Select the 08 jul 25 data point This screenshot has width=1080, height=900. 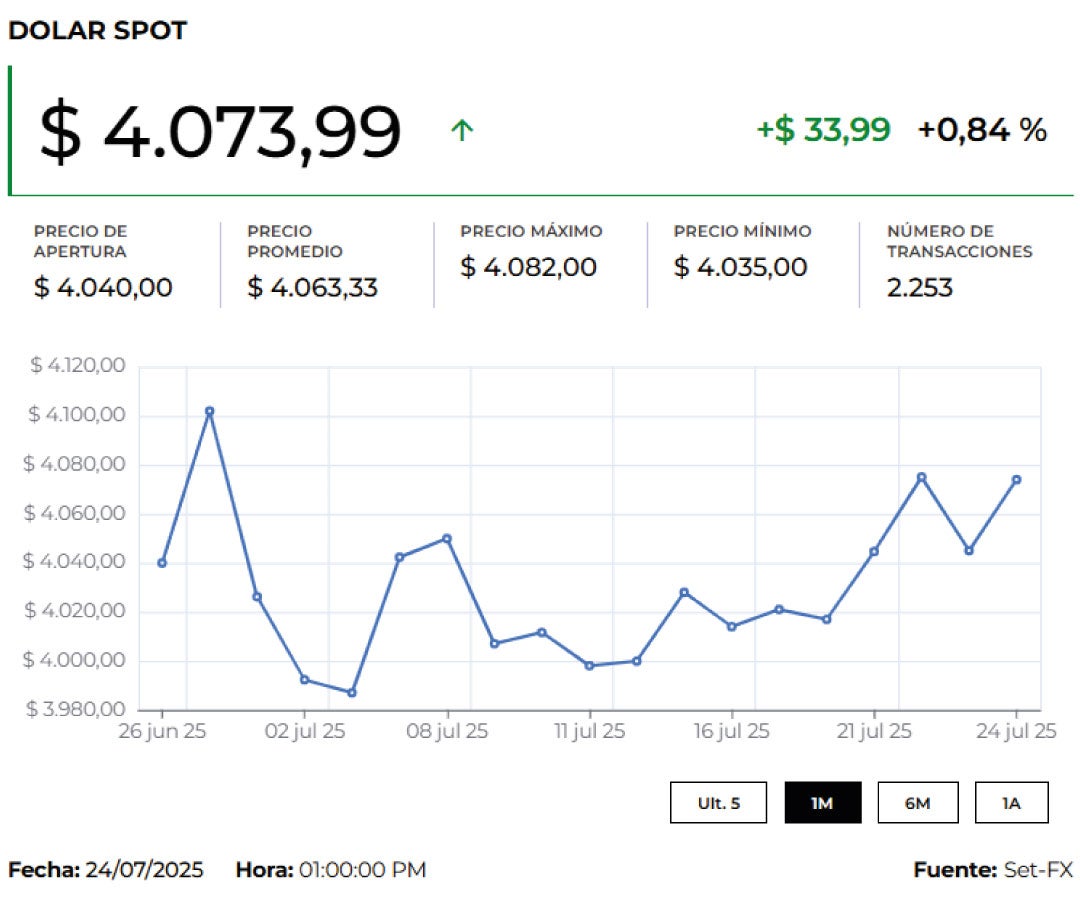[447, 538]
